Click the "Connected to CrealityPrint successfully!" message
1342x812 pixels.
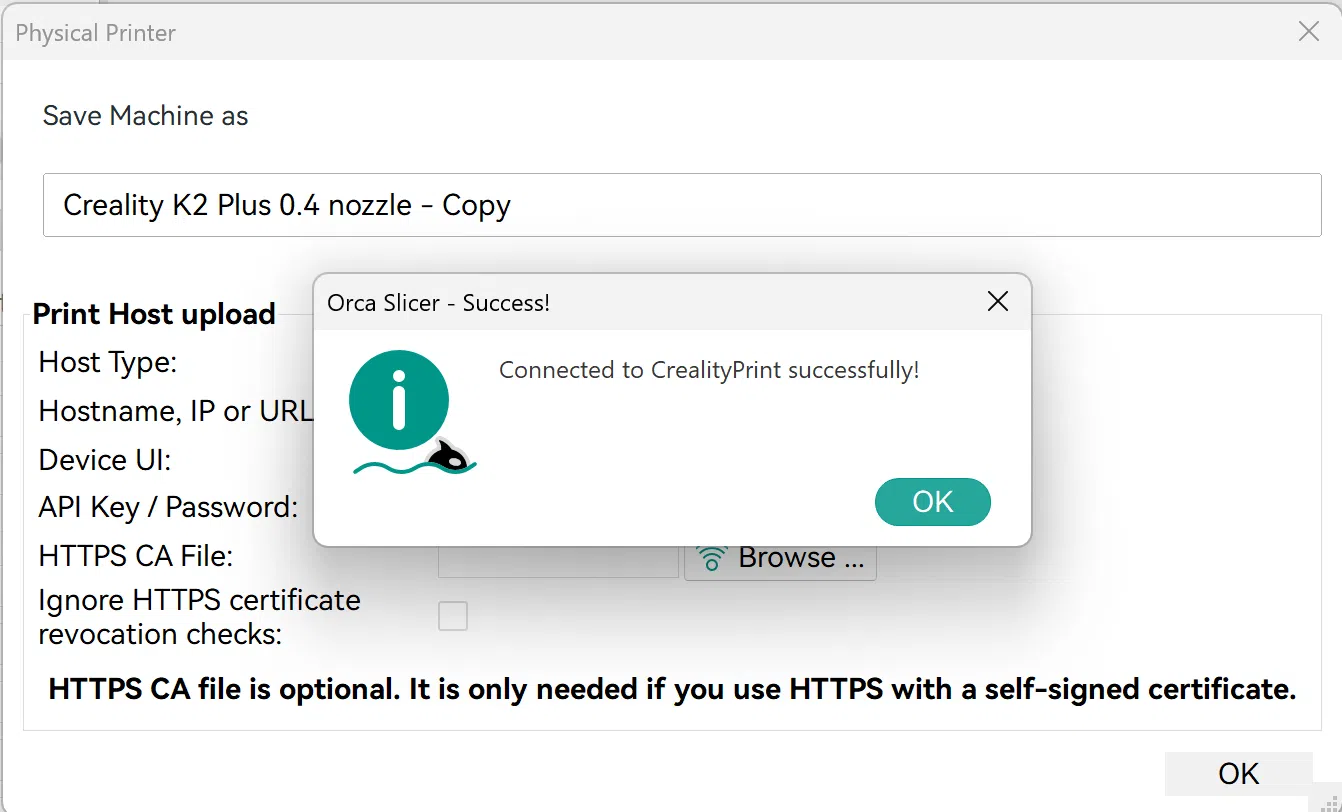709,370
